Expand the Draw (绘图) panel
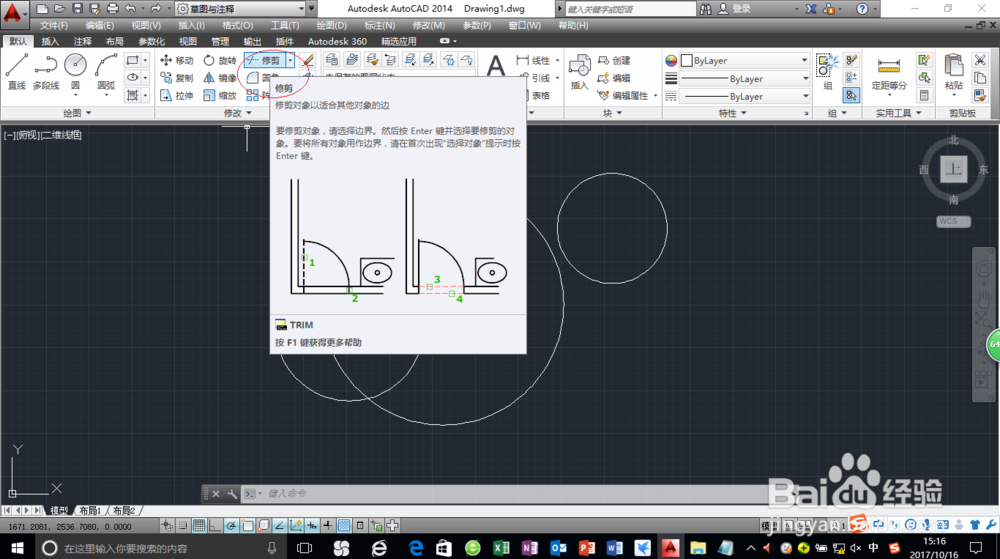Screen dimensions: 1000x559 pyautogui.click(x=77, y=113)
